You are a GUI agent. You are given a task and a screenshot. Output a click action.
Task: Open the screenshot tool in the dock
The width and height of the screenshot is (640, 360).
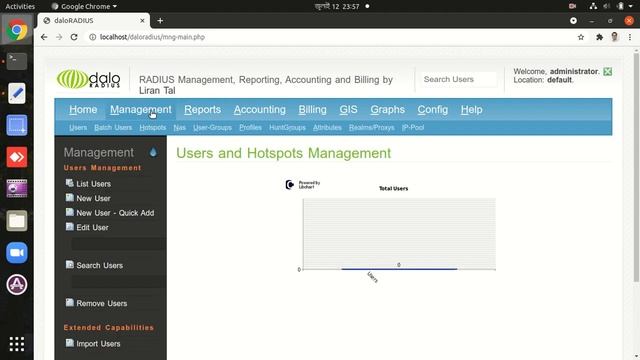pos(17,125)
